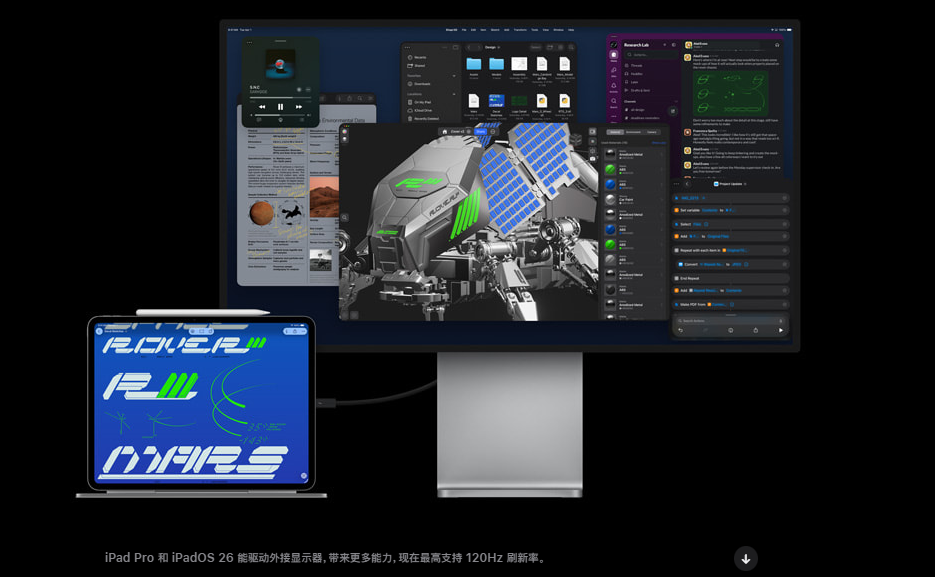Open the Project Update title dropdown

pyautogui.click(x=729, y=184)
